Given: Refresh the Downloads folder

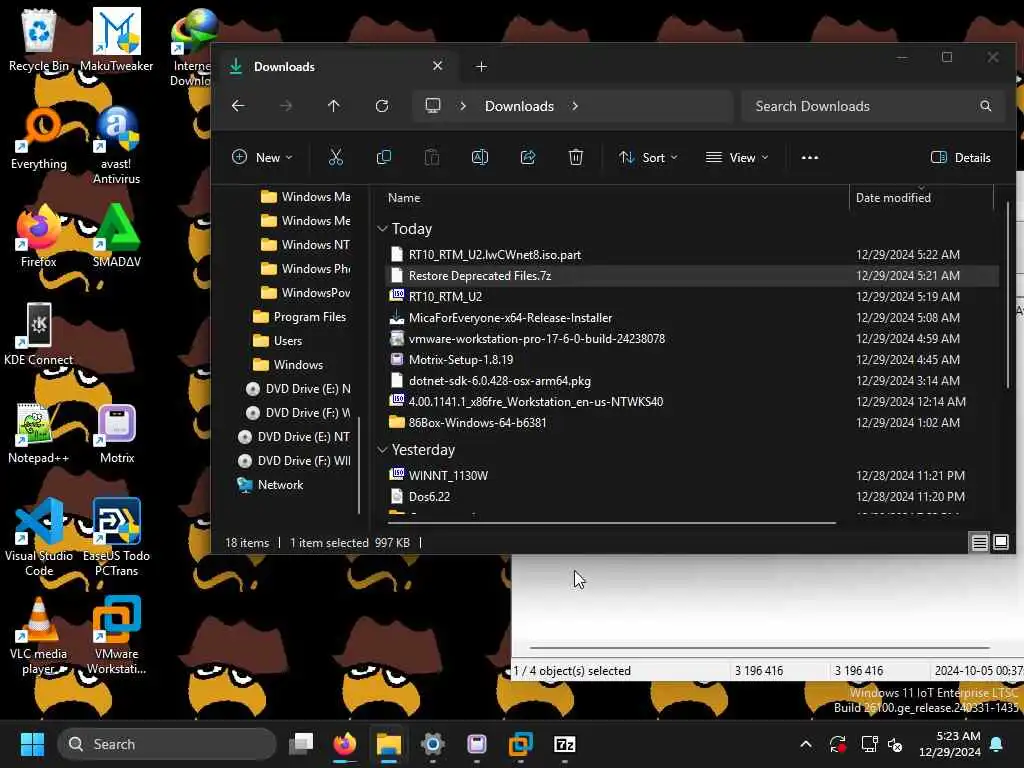Looking at the screenshot, I should point(382,106).
